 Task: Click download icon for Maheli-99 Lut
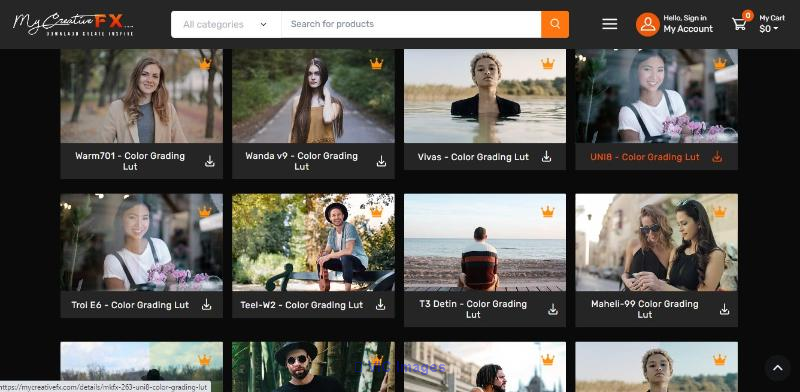(724, 309)
